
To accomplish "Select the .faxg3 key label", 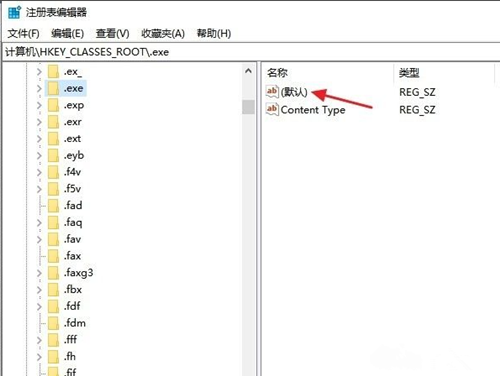I will (78, 273).
